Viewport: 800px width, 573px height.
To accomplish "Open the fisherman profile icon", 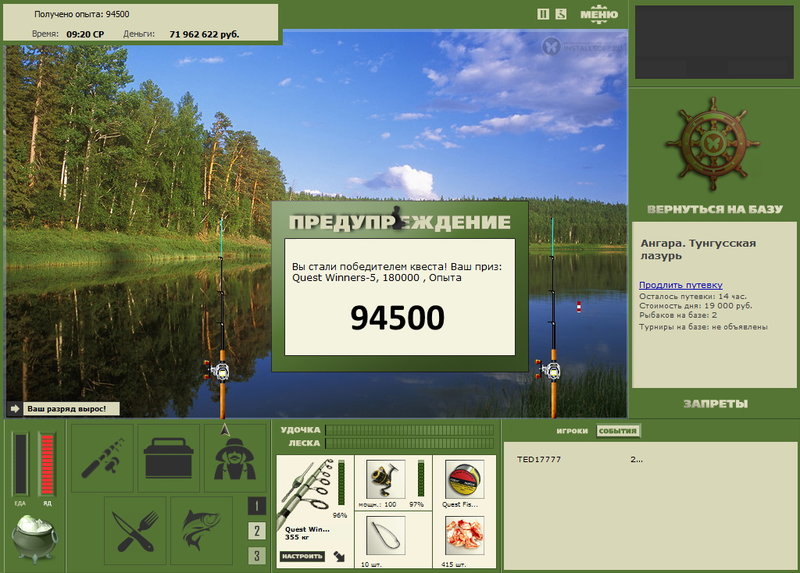I will (234, 458).
